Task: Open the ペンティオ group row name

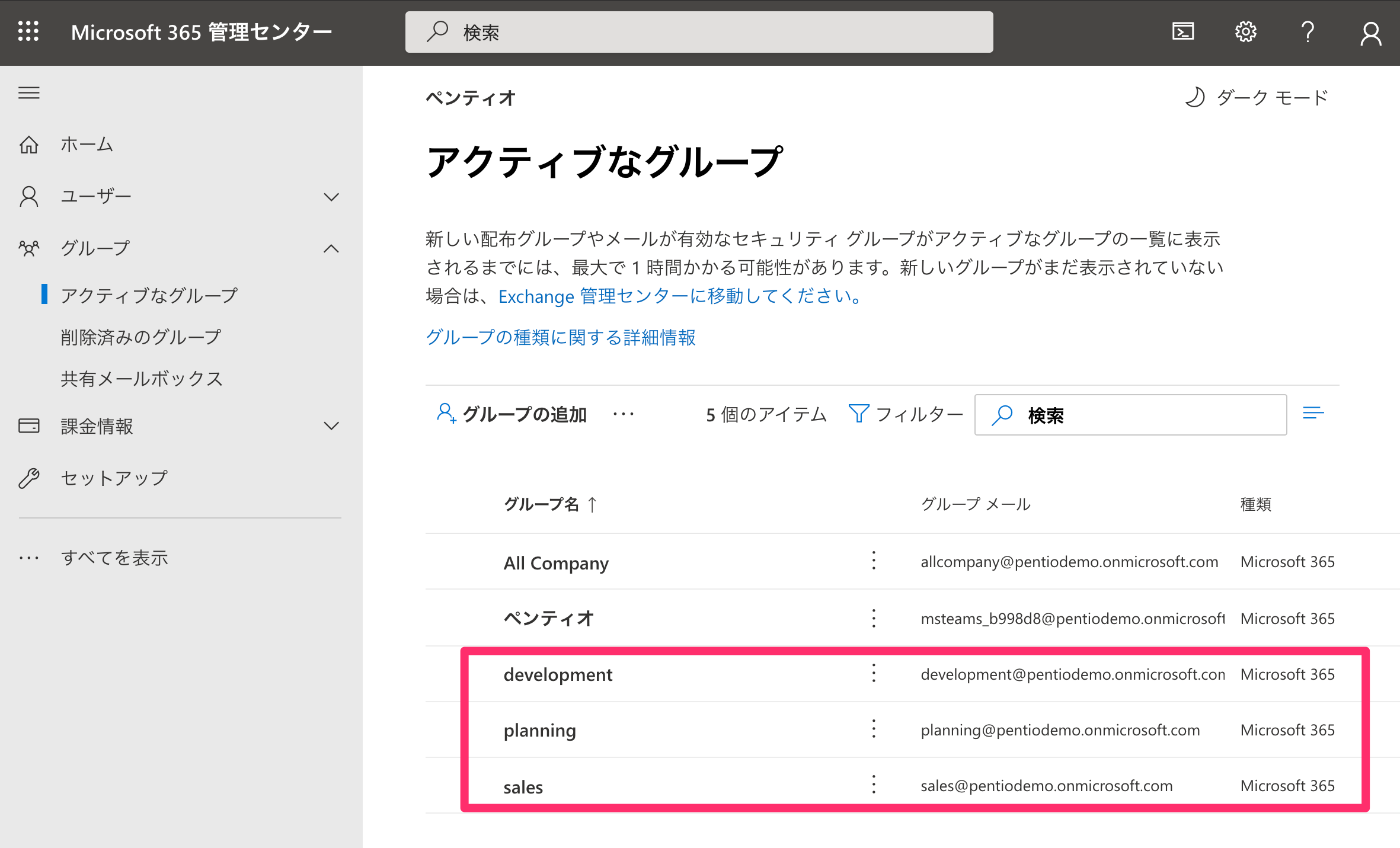Action: point(549,618)
